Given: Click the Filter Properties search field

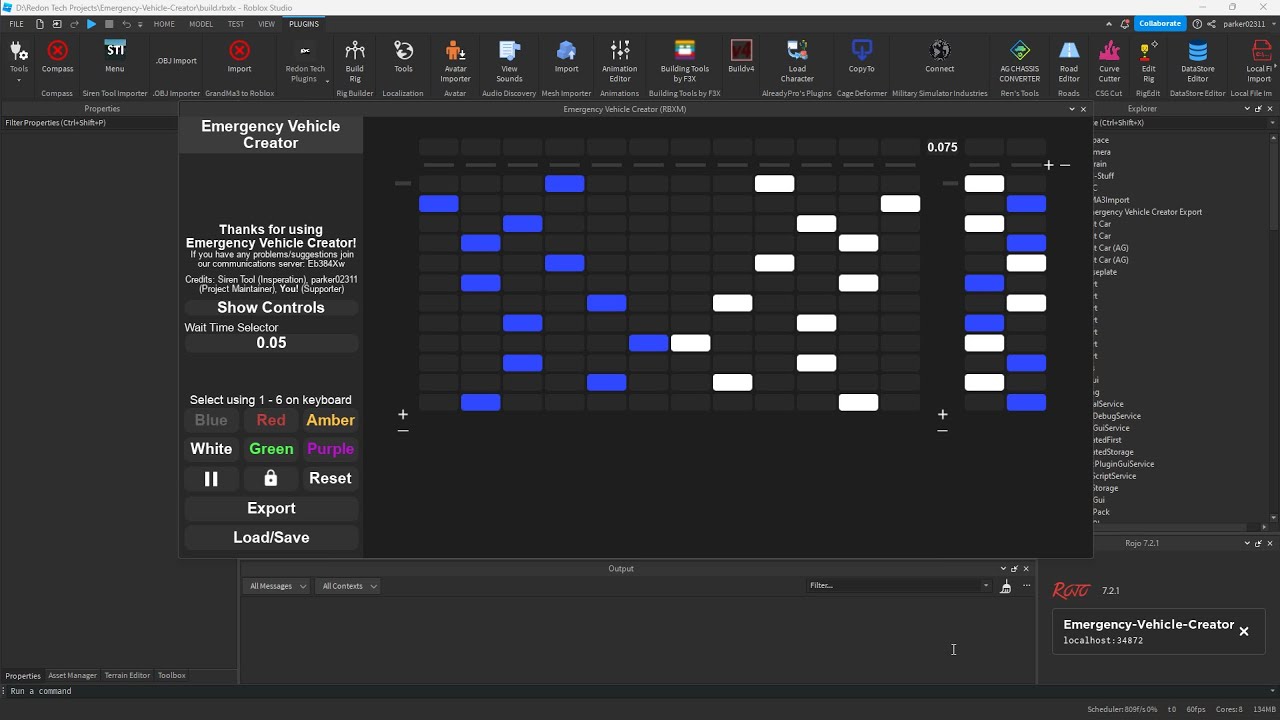Looking at the screenshot, I should point(90,123).
